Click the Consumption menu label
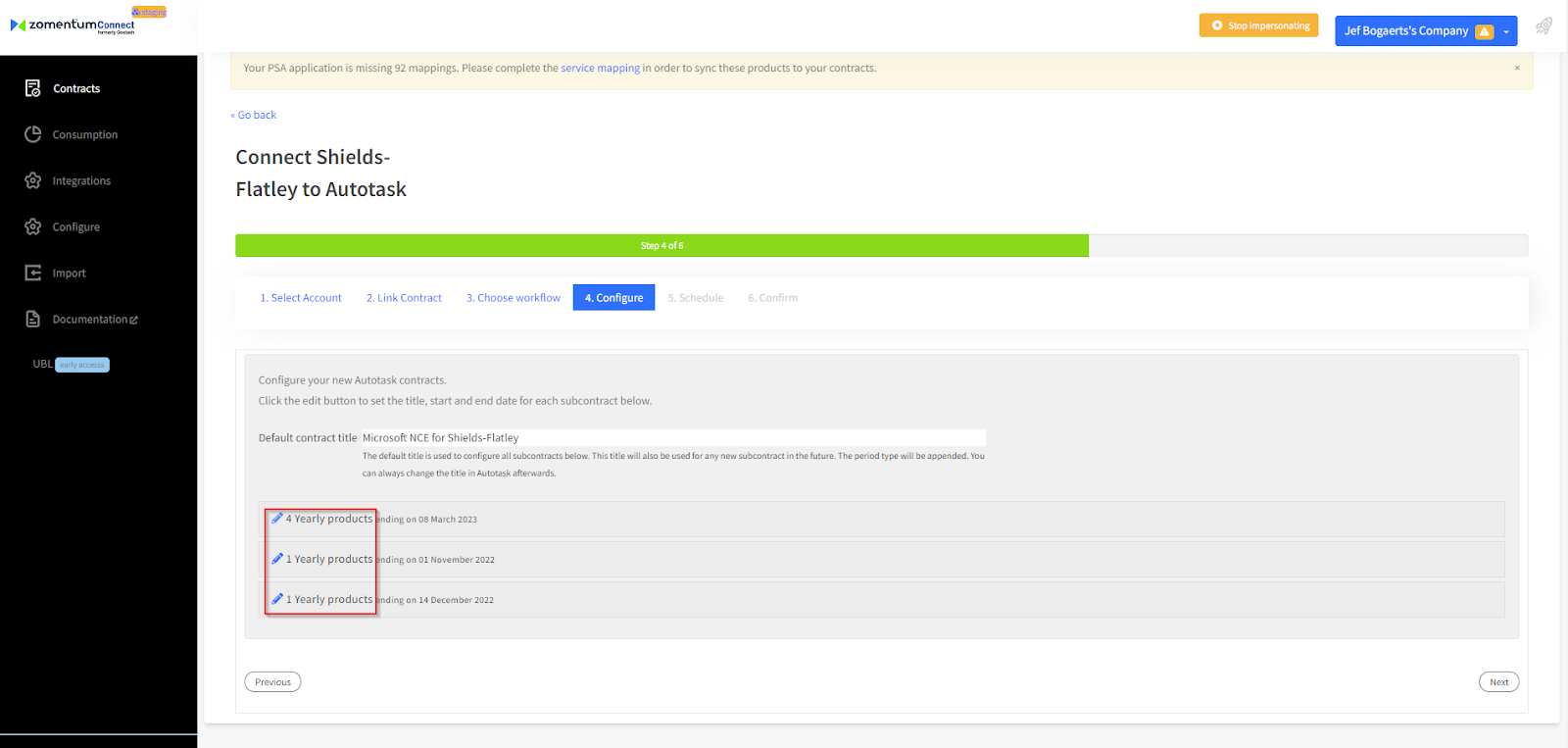The width and height of the screenshot is (1568, 748). point(85,134)
